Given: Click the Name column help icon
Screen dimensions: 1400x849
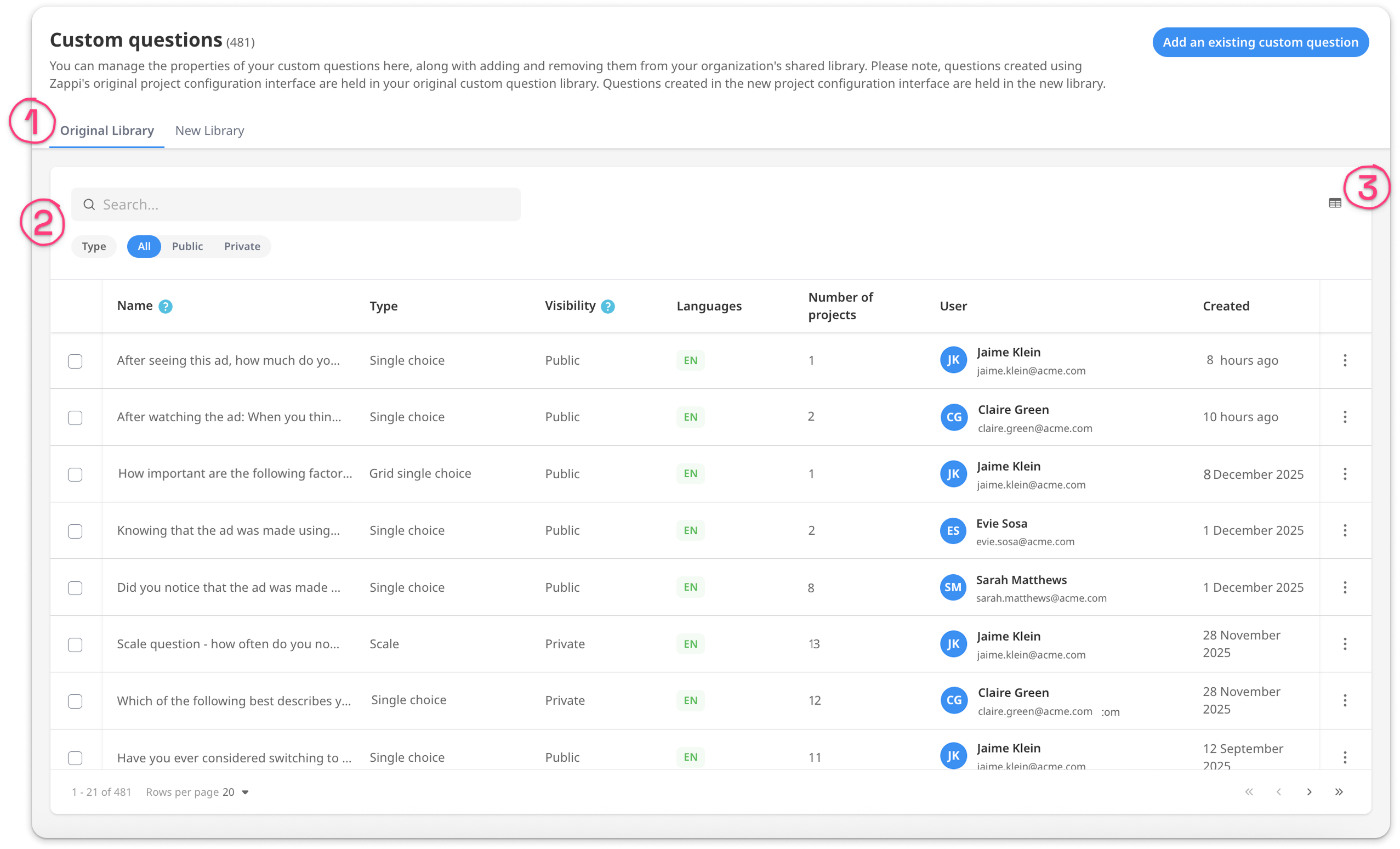Looking at the screenshot, I should click(166, 307).
